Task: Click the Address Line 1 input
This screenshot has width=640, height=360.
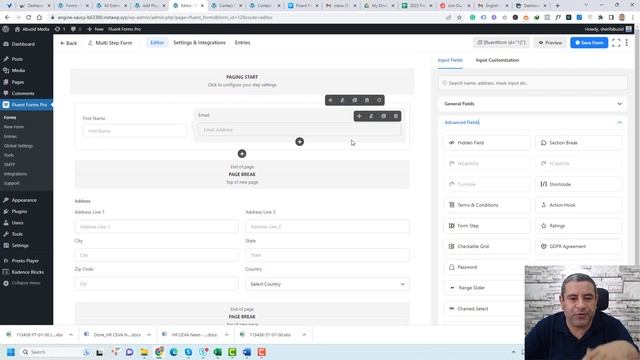Action: 156,227
